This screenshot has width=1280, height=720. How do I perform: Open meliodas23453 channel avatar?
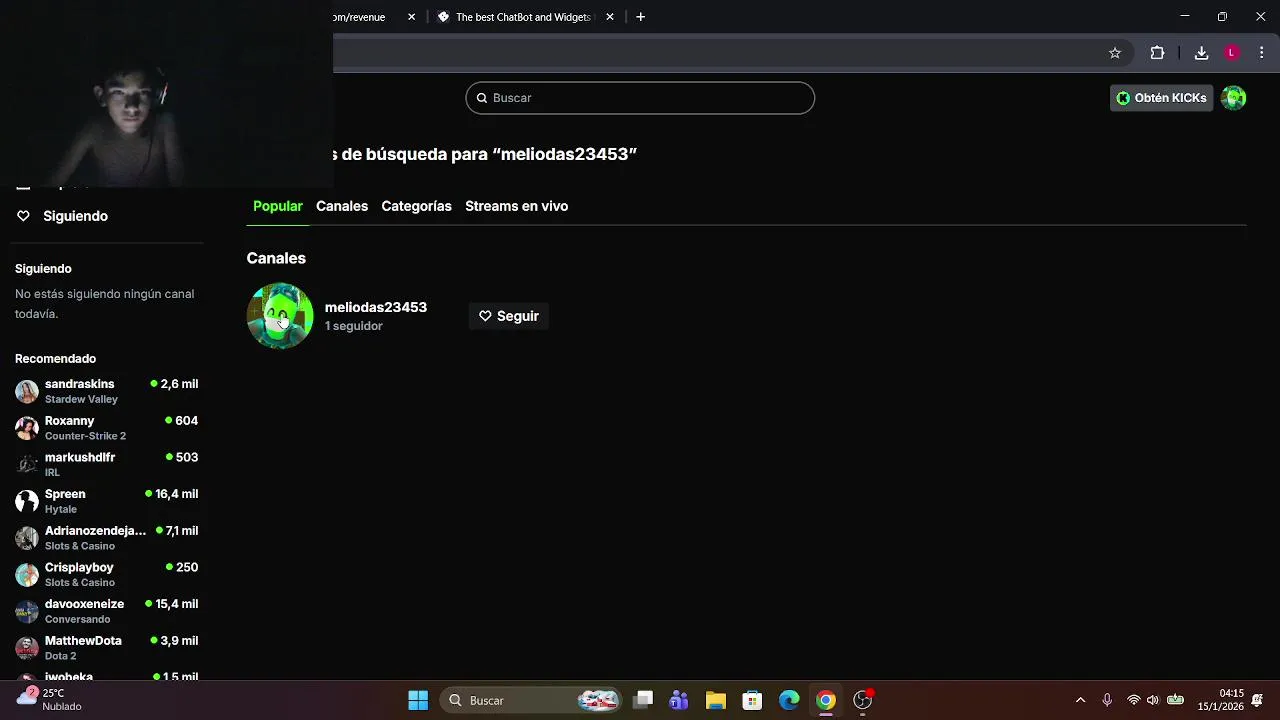point(280,316)
